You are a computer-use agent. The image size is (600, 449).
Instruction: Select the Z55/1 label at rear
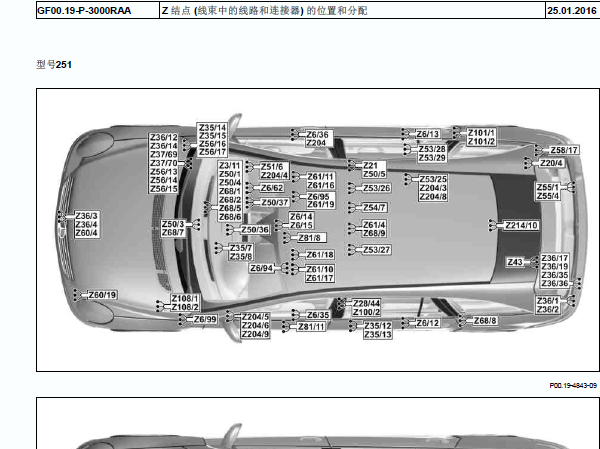coord(548,188)
